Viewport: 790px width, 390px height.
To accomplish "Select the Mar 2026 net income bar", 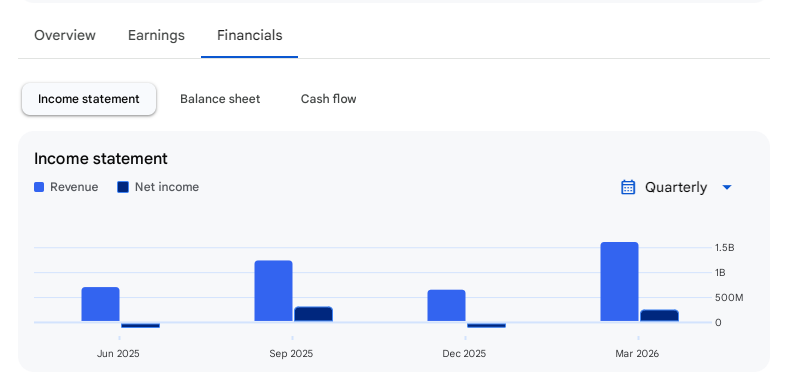I will click(x=660, y=315).
